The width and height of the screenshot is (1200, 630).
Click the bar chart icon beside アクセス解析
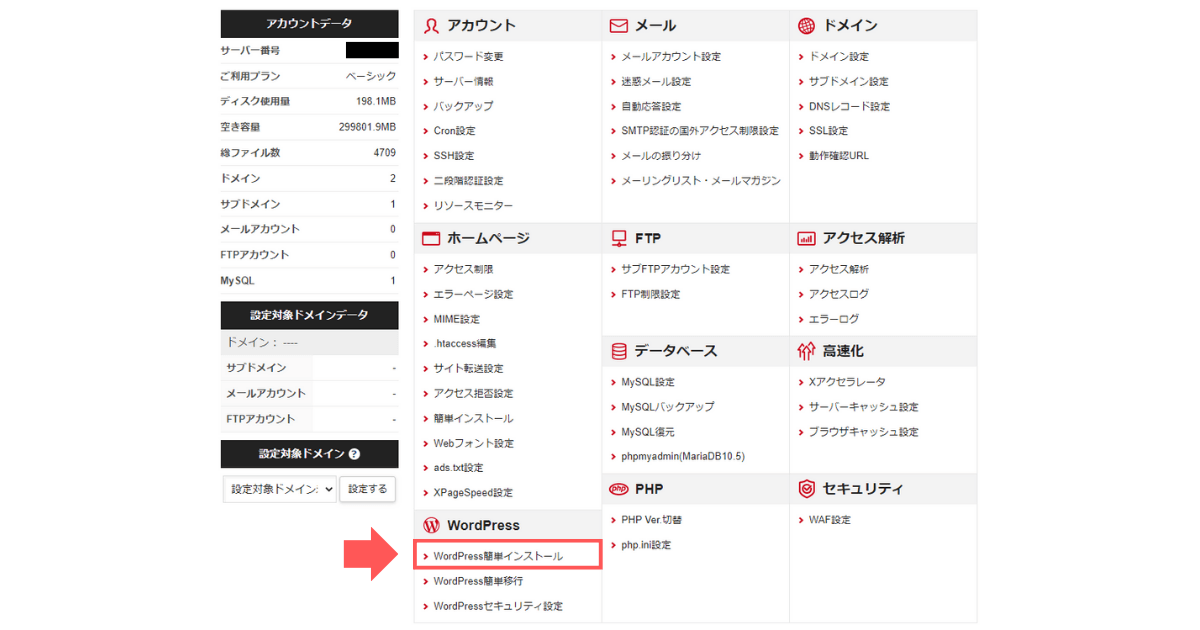(808, 238)
